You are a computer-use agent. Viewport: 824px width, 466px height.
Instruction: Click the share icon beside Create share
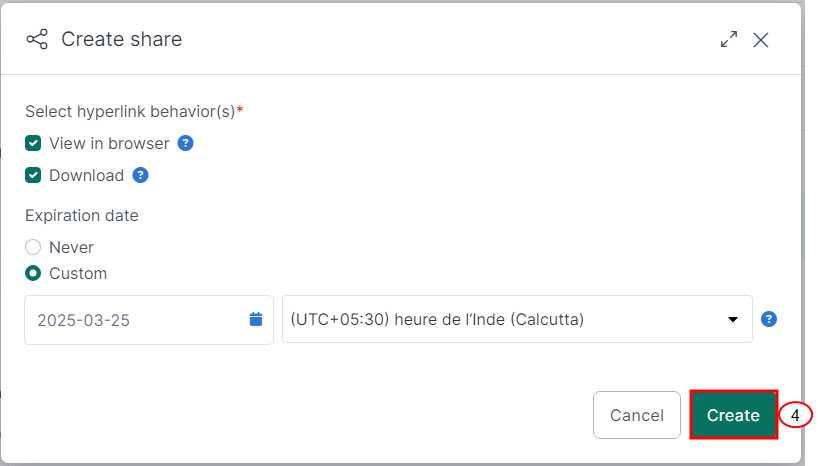[x=37, y=39]
